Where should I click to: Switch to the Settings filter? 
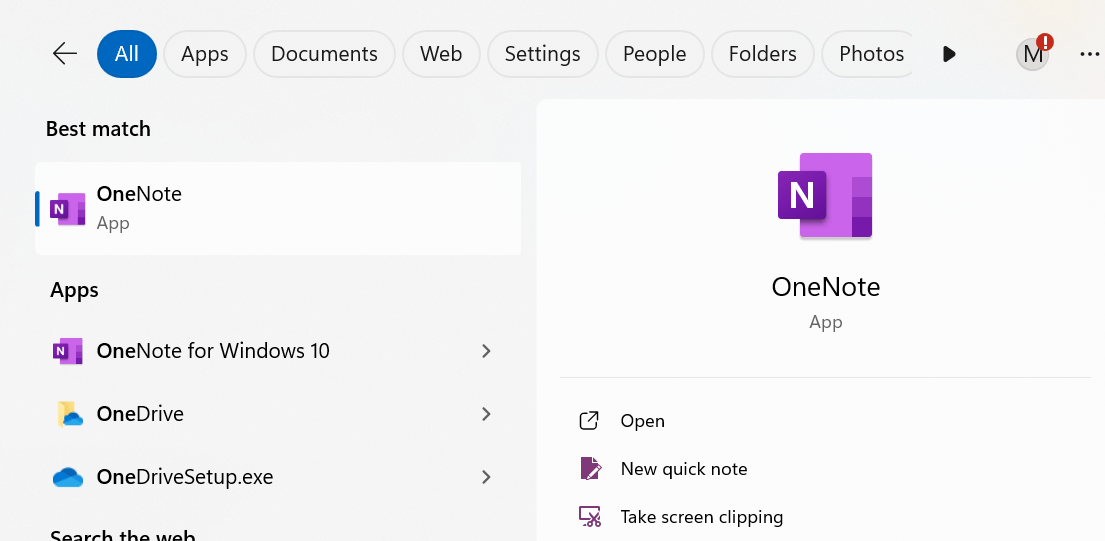tap(543, 54)
